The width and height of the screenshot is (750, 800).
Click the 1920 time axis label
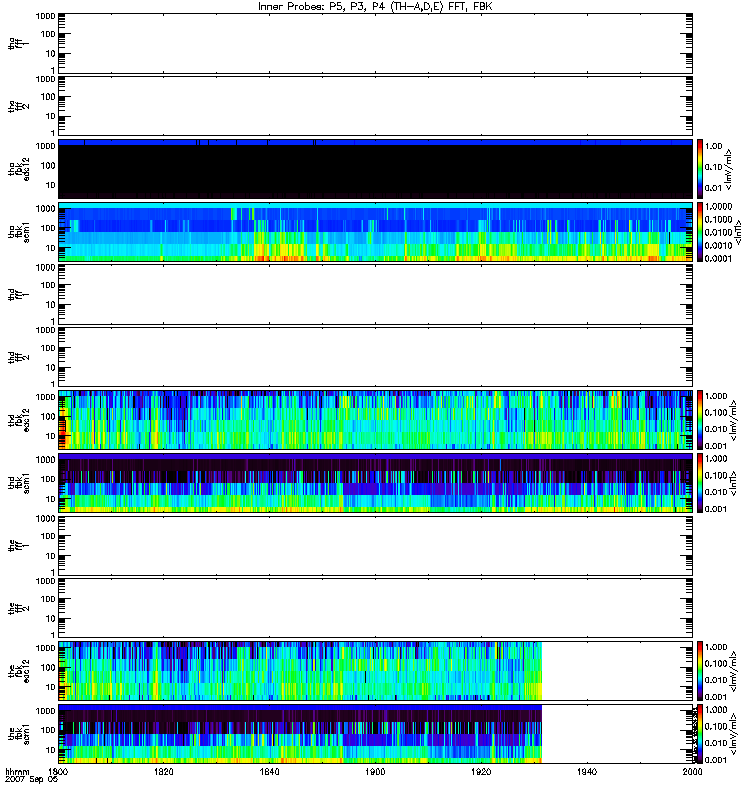point(481,771)
